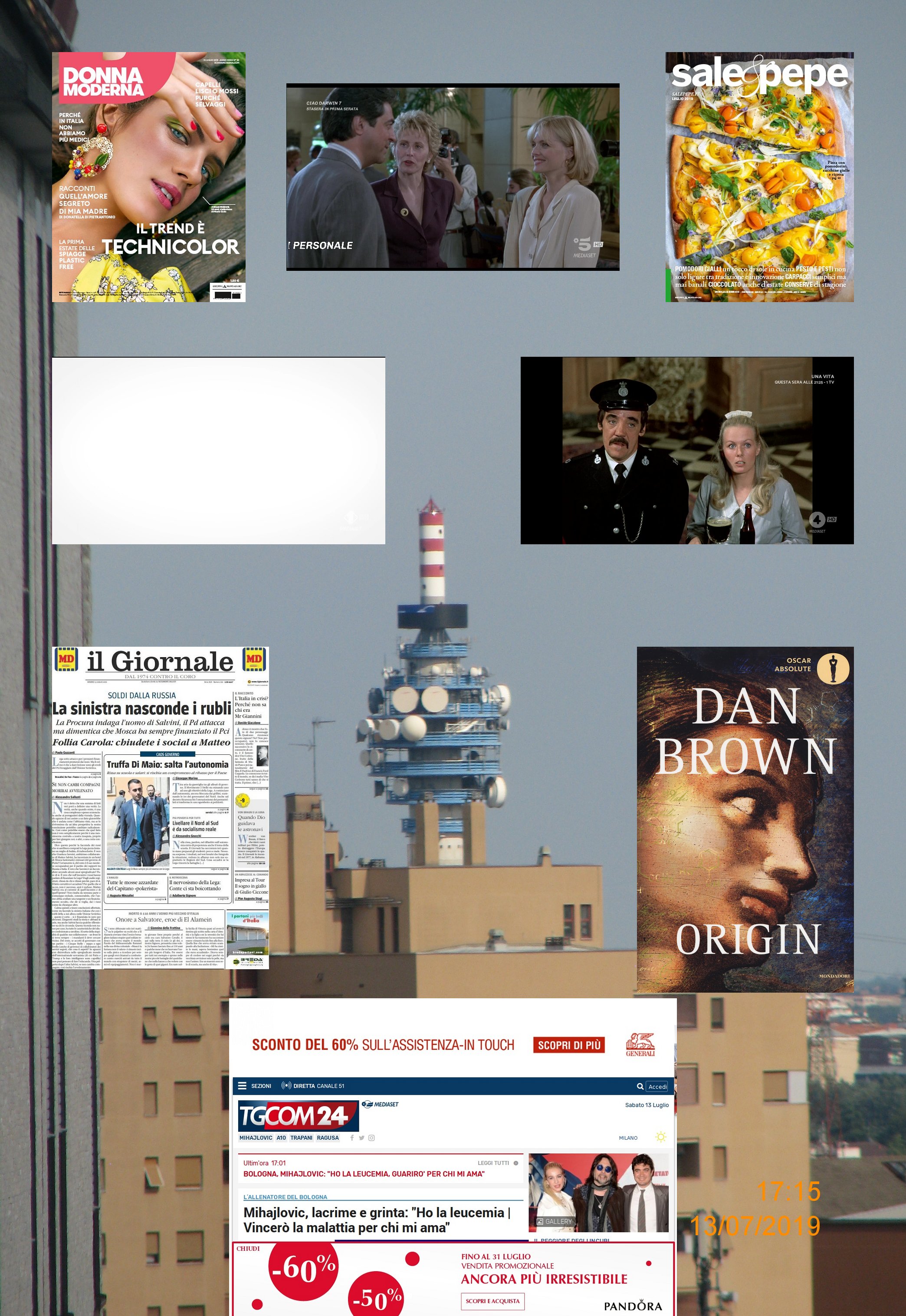This screenshot has width=906, height=1316.
Task: Click the Diretta live broadcast icon
Action: [x=286, y=1086]
